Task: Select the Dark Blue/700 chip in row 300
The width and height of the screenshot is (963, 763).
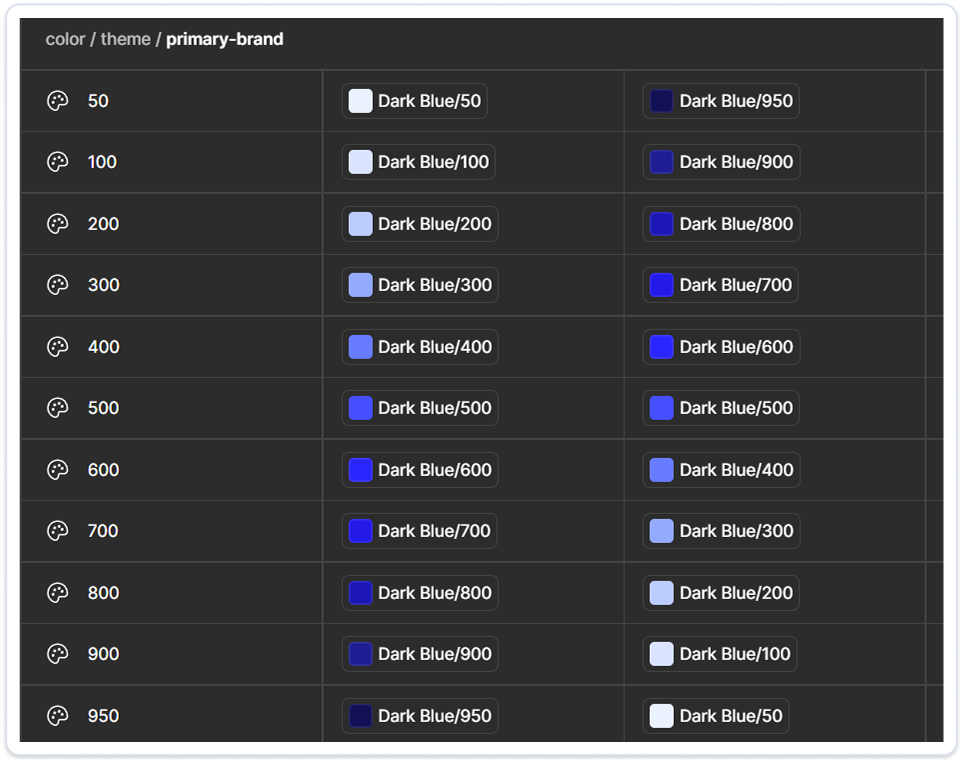Action: (x=720, y=285)
